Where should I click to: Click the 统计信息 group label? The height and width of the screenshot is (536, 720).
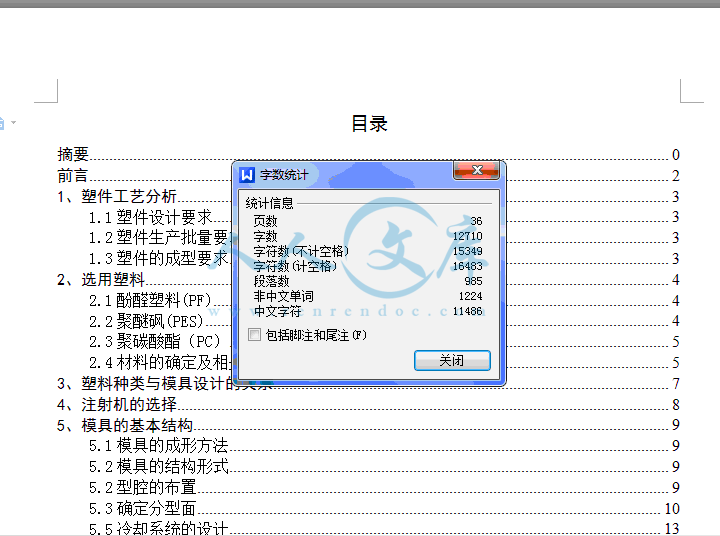point(269,203)
